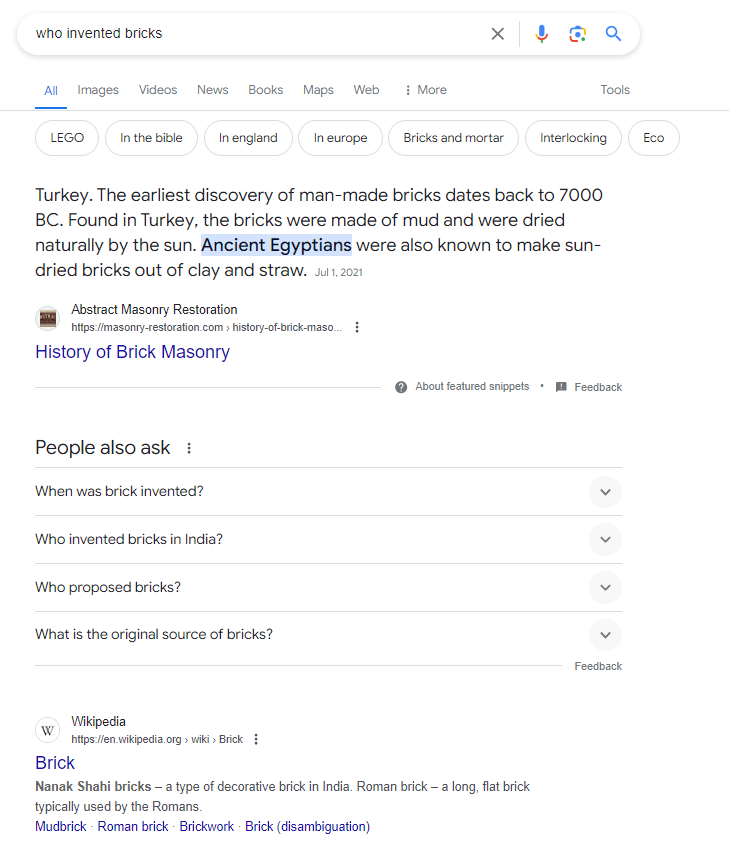
Task: Open options menu for Abstract Masonry result
Action: 357,327
